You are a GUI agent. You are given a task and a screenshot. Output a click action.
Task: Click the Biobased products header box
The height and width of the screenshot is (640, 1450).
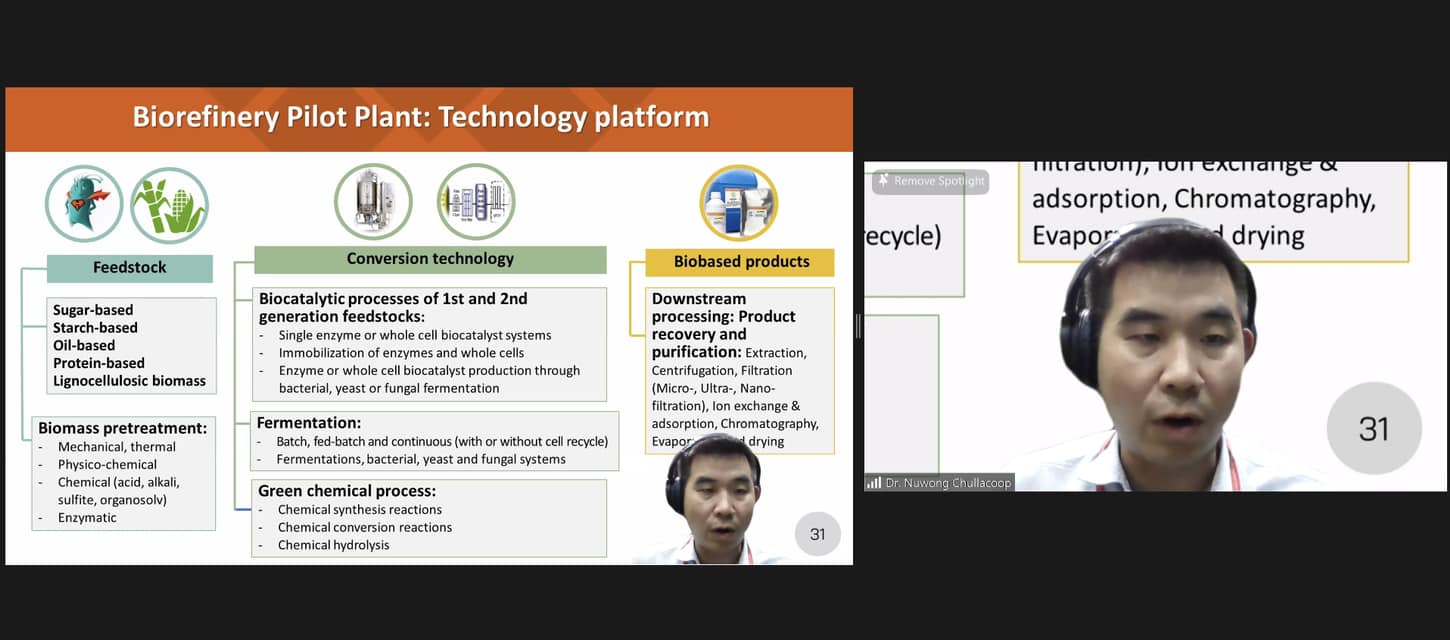pos(741,262)
